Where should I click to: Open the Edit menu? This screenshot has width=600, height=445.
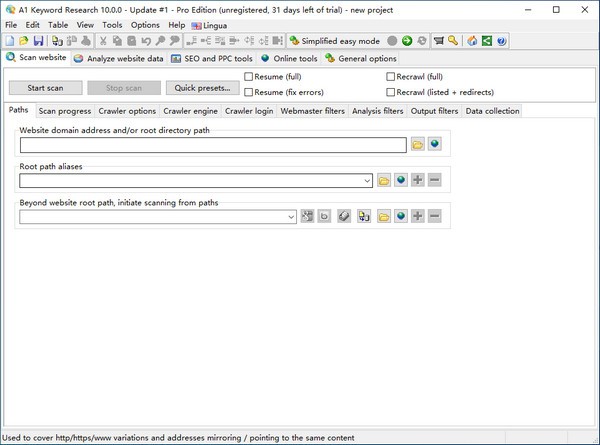[33, 25]
